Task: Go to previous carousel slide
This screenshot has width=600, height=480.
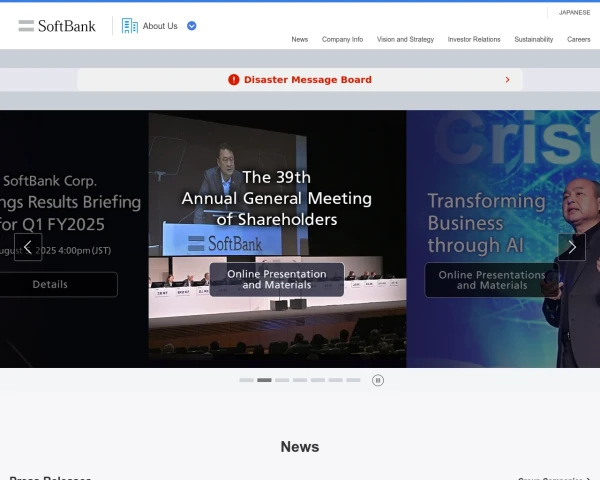Action: click(28, 247)
